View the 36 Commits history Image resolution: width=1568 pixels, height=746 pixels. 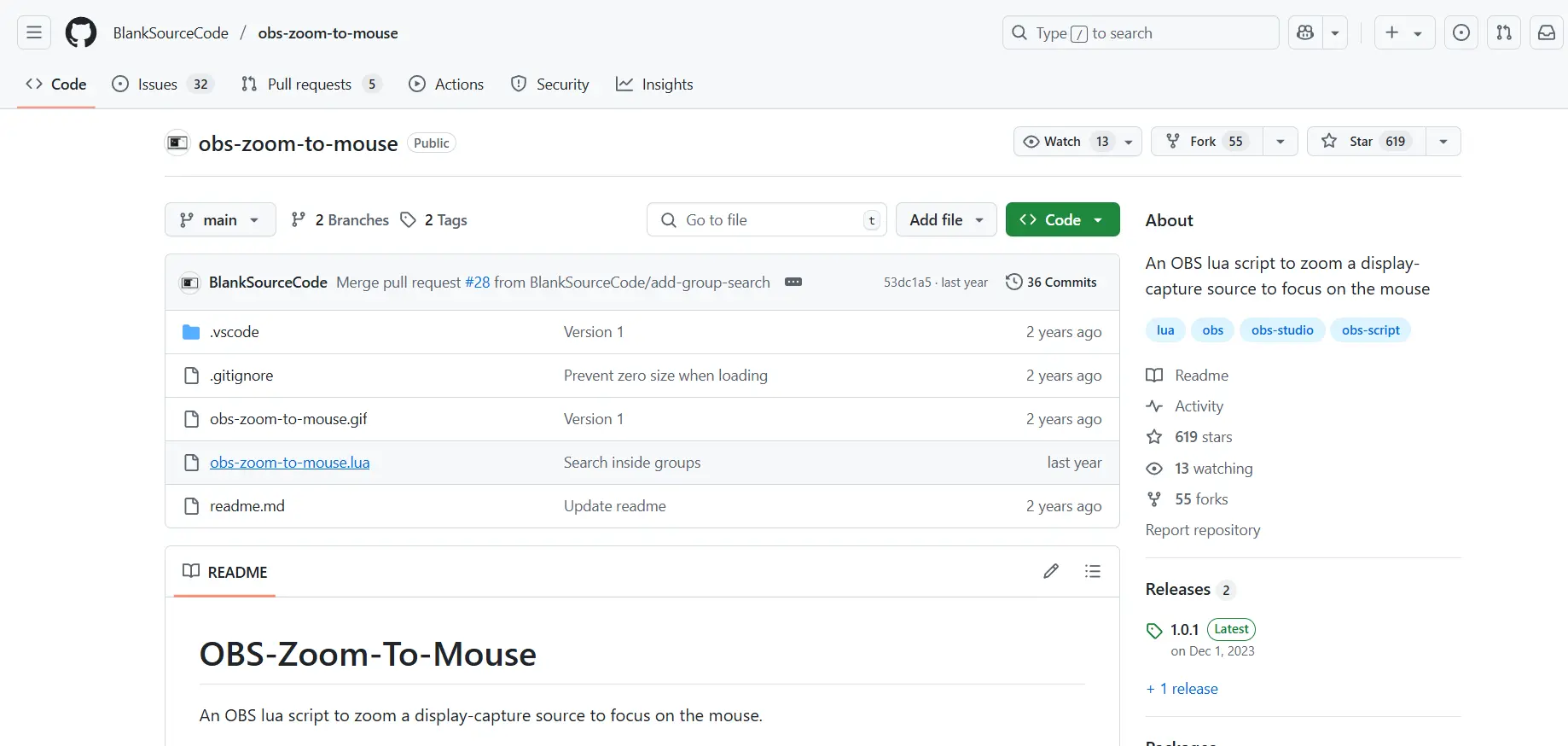point(1051,282)
